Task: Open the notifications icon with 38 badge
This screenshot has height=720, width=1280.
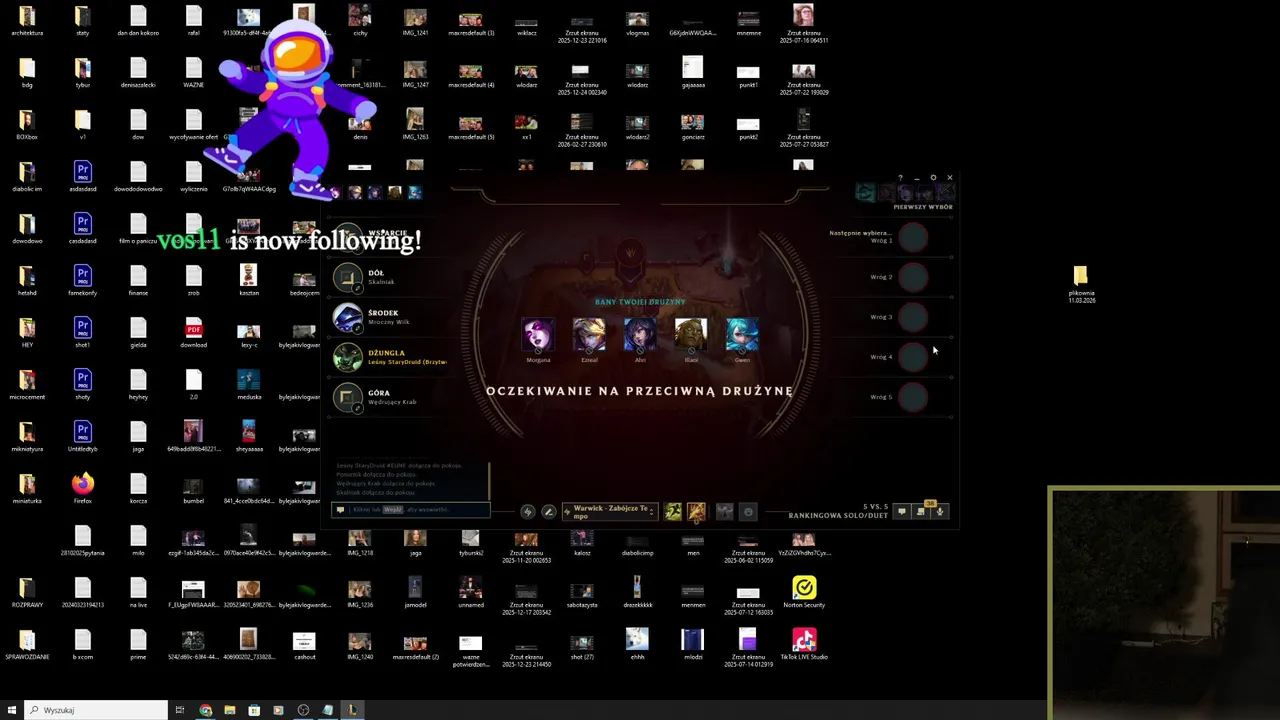Action: pos(921,512)
